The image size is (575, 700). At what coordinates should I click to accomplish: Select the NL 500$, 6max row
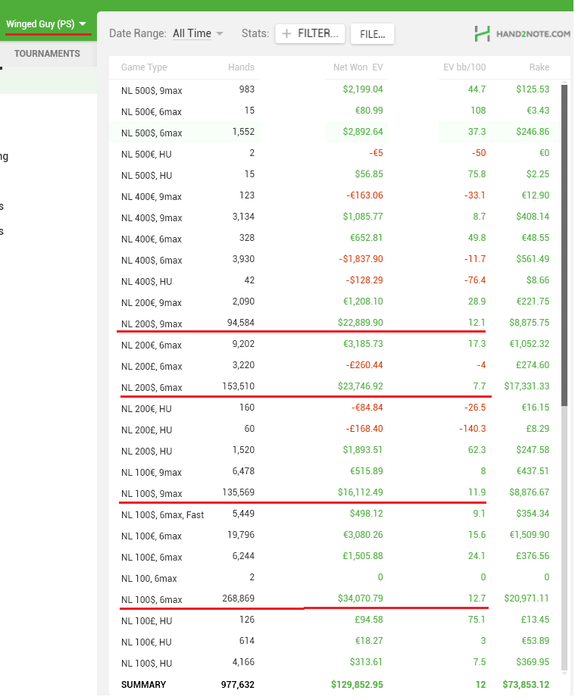coord(335,133)
